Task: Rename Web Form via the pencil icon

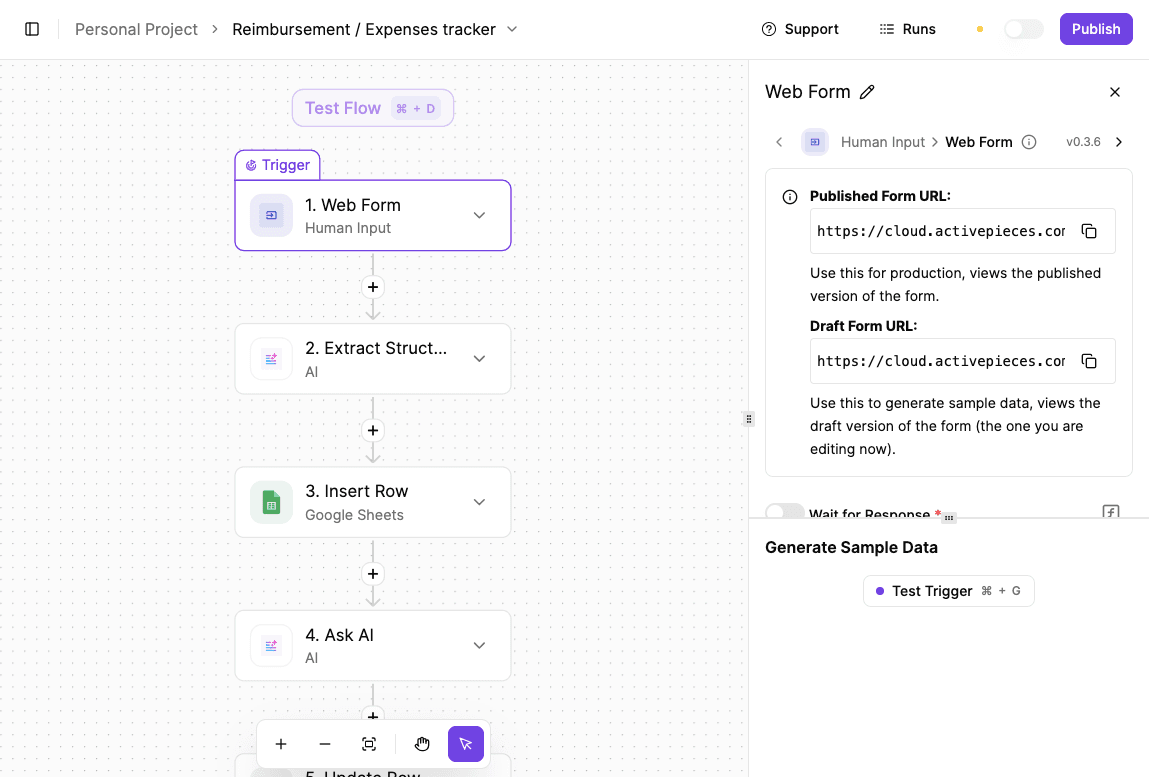Action: click(x=866, y=91)
